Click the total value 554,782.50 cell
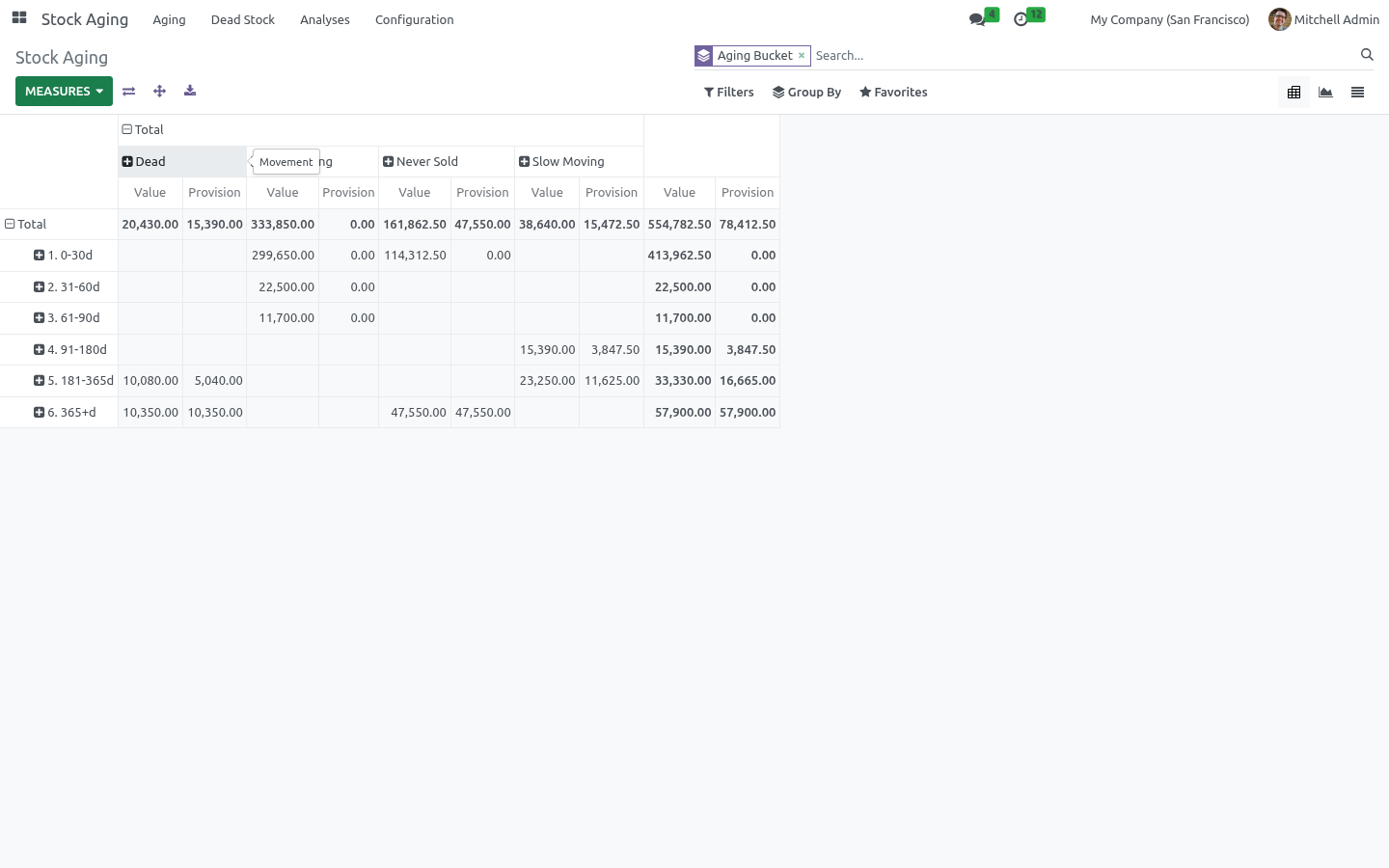1389x868 pixels. [x=679, y=225]
